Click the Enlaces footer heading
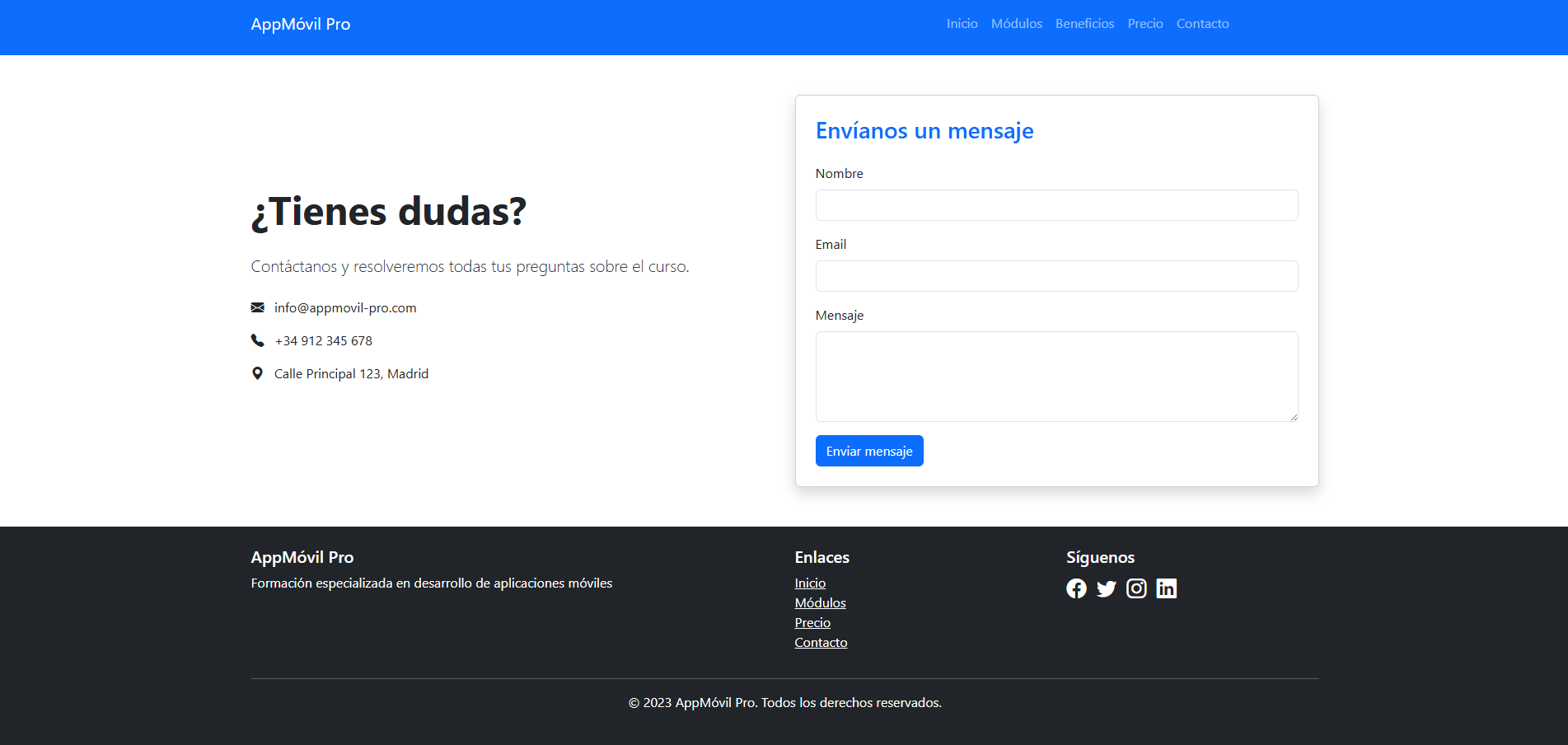Viewport: 1568px width, 745px height. click(822, 557)
